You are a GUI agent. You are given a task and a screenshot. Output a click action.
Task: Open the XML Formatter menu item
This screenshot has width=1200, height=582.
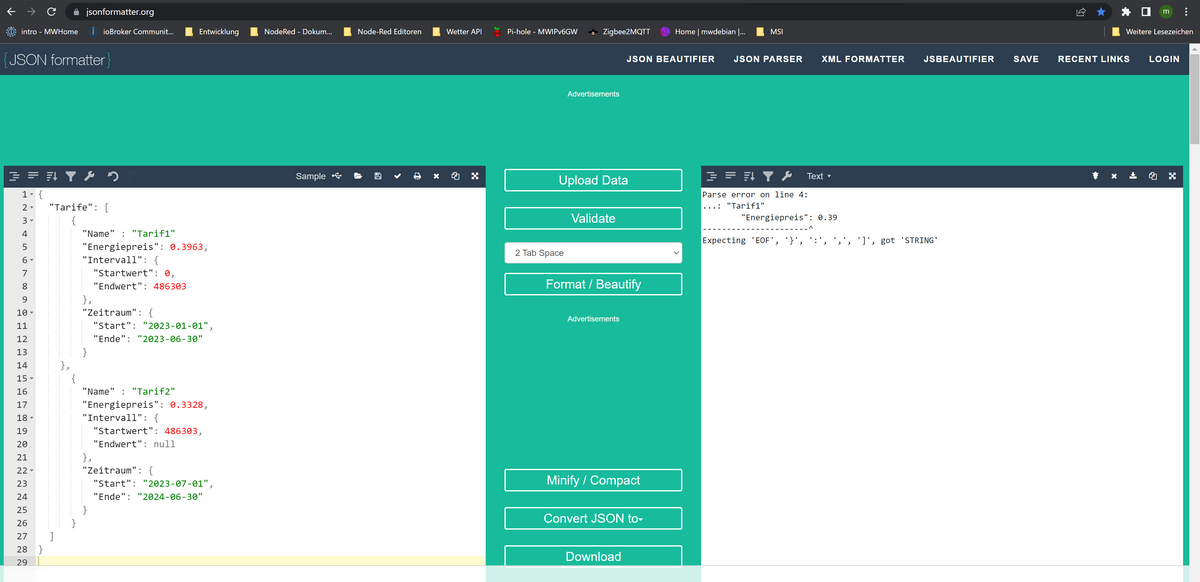pyautogui.click(x=863, y=59)
